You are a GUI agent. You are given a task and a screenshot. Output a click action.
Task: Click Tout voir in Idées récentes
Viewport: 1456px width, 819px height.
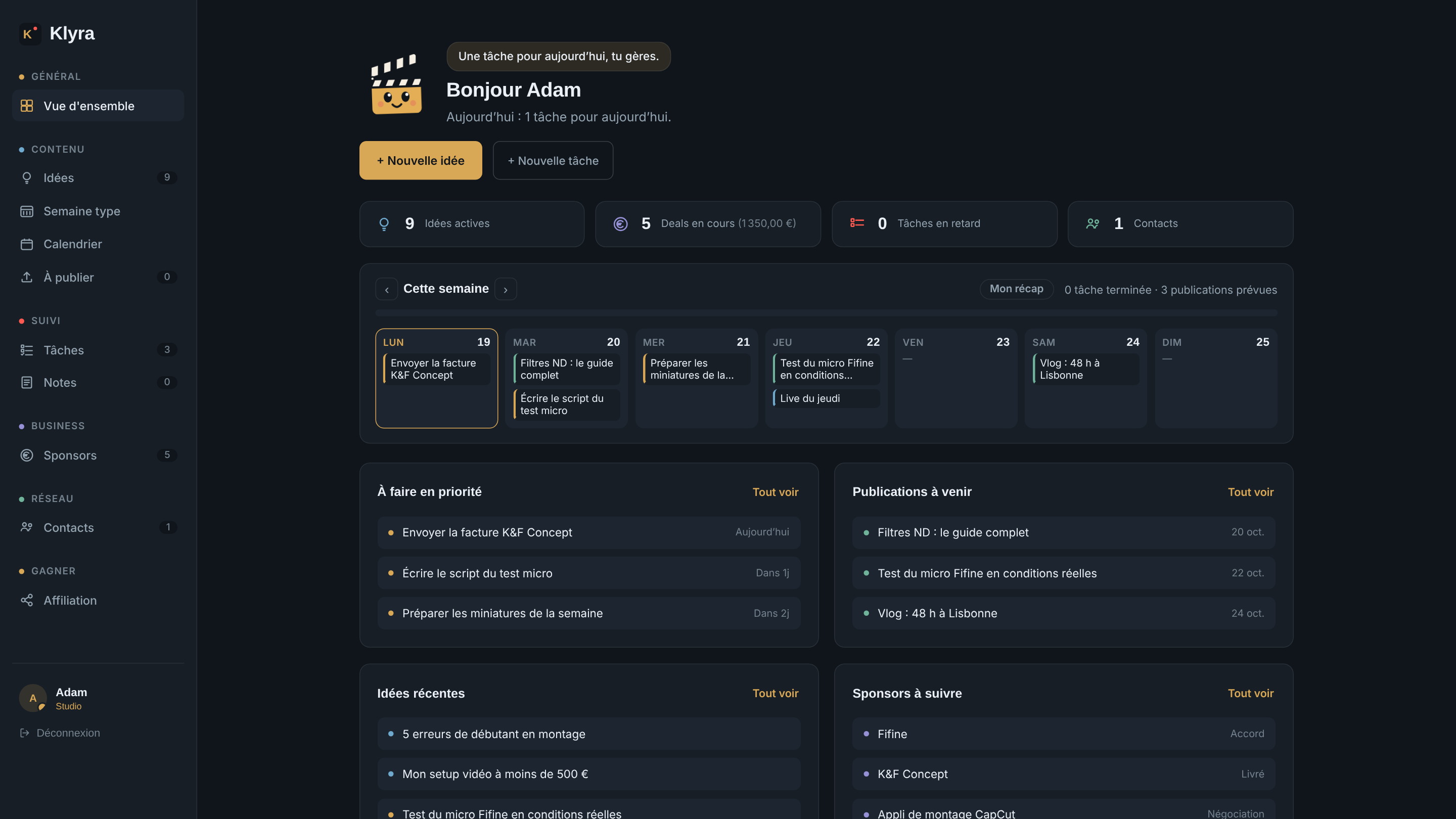[x=776, y=693]
